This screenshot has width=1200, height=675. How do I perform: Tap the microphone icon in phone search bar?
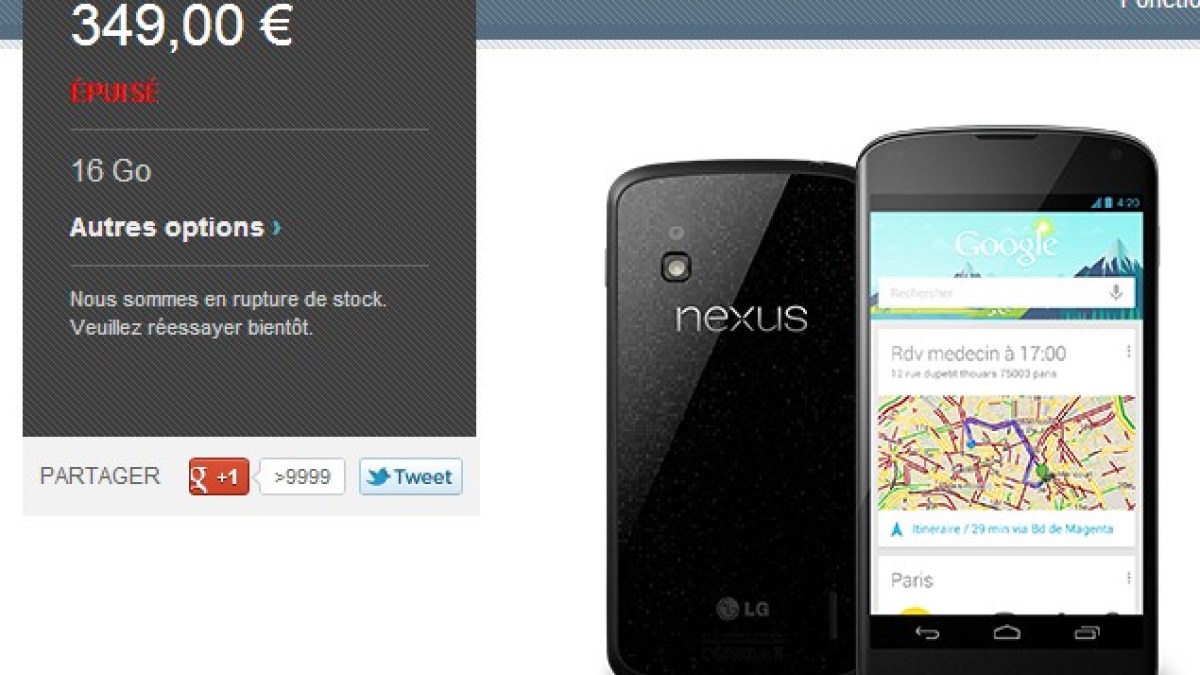coord(1116,293)
